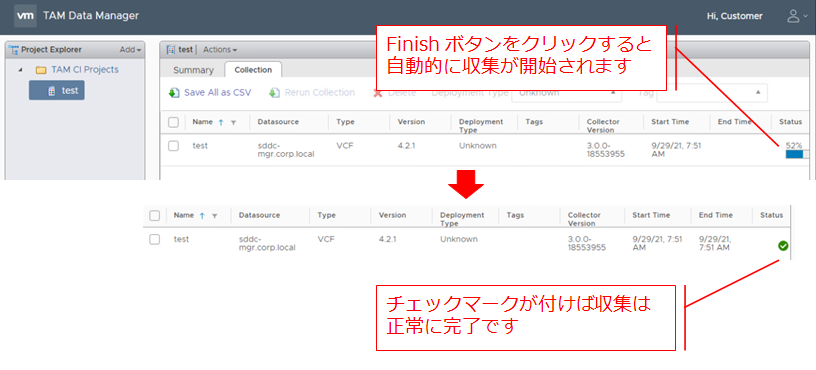
Task: Select TAM CI Projects in tree
Action: point(85,70)
